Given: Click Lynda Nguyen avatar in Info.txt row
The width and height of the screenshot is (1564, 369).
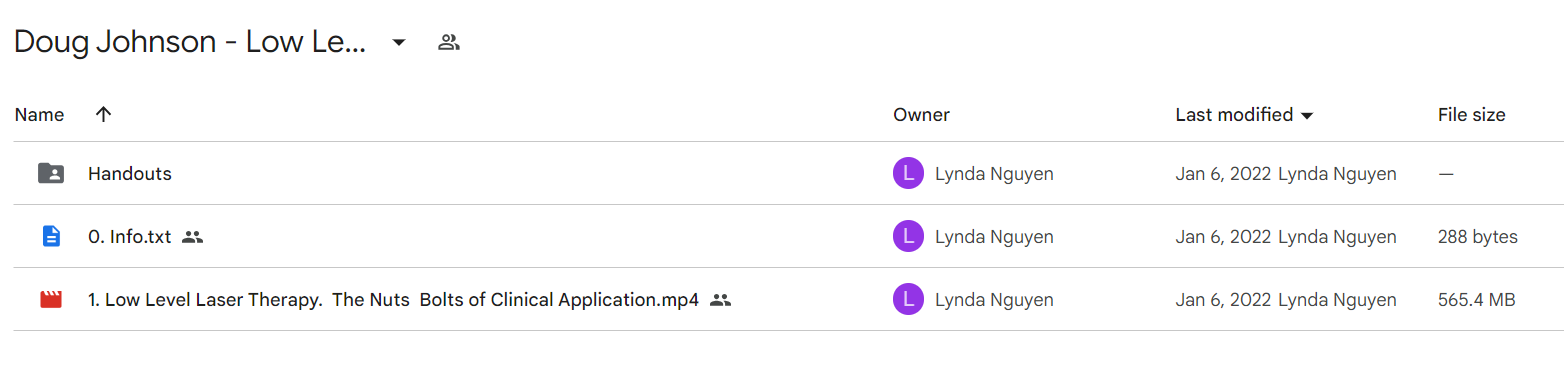Looking at the screenshot, I should 907,237.
